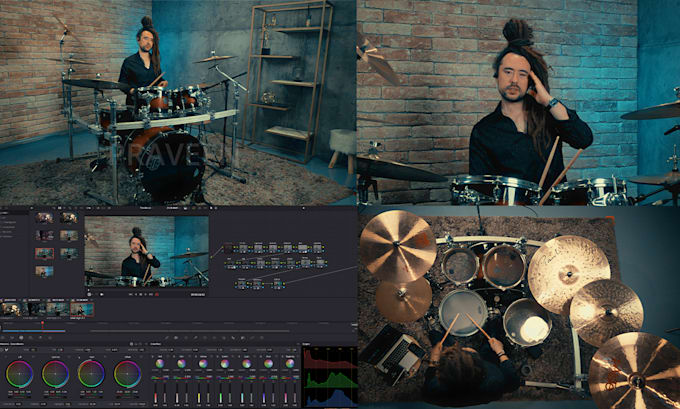
Task: Adjust the magenta vertical level slider
Action: pyautogui.click(x=286, y=394)
